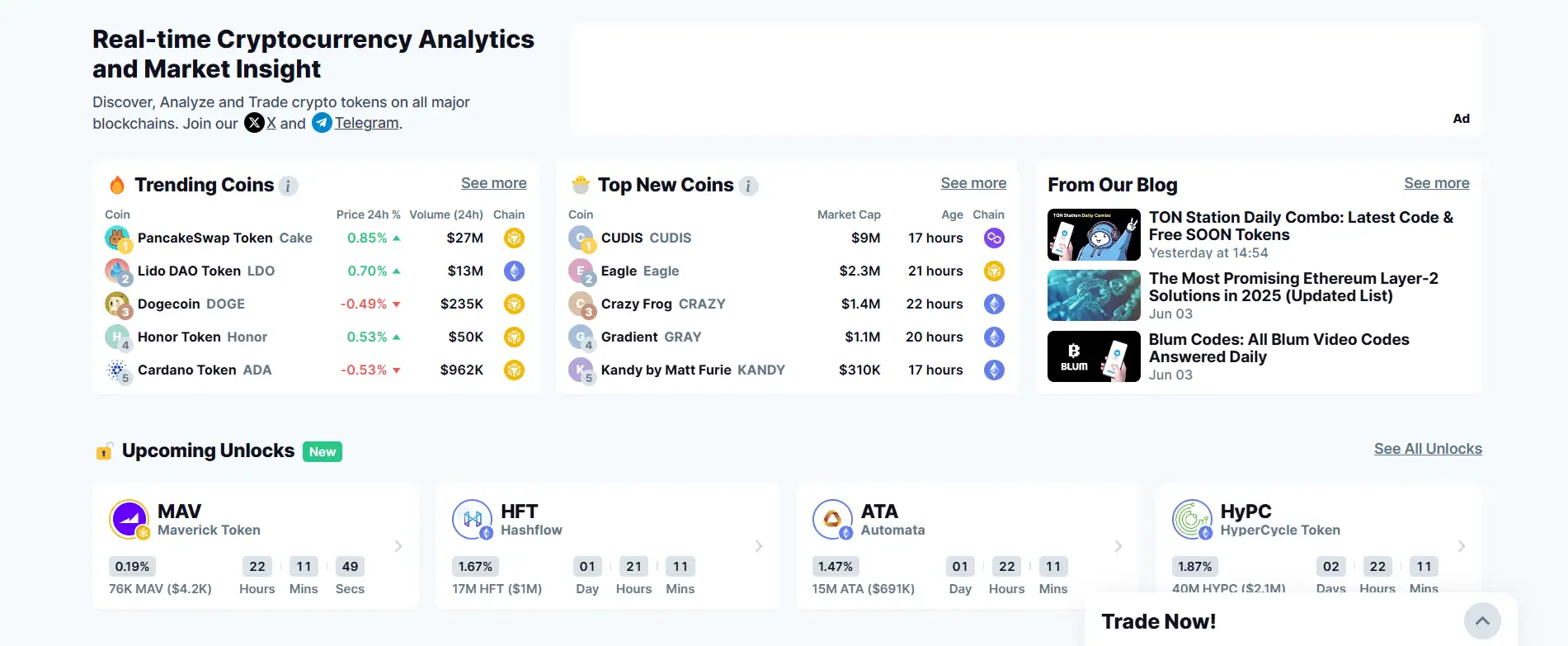The image size is (1568, 646).
Task: Open ATA unlock card arrow
Action: tap(1118, 546)
